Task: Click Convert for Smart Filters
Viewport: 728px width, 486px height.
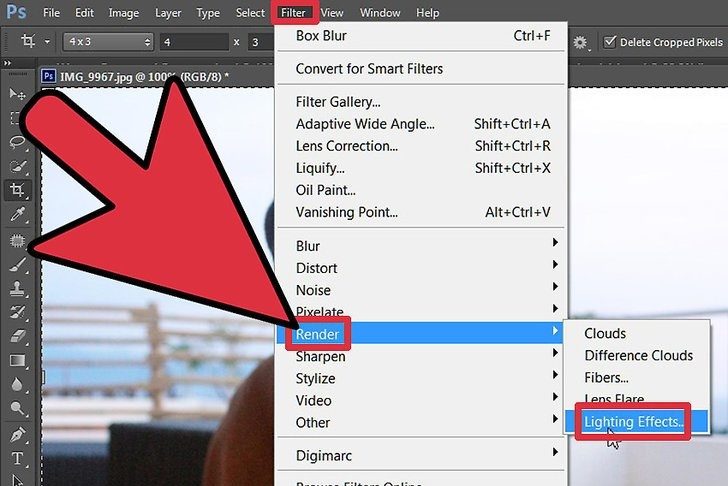Action: coord(369,69)
